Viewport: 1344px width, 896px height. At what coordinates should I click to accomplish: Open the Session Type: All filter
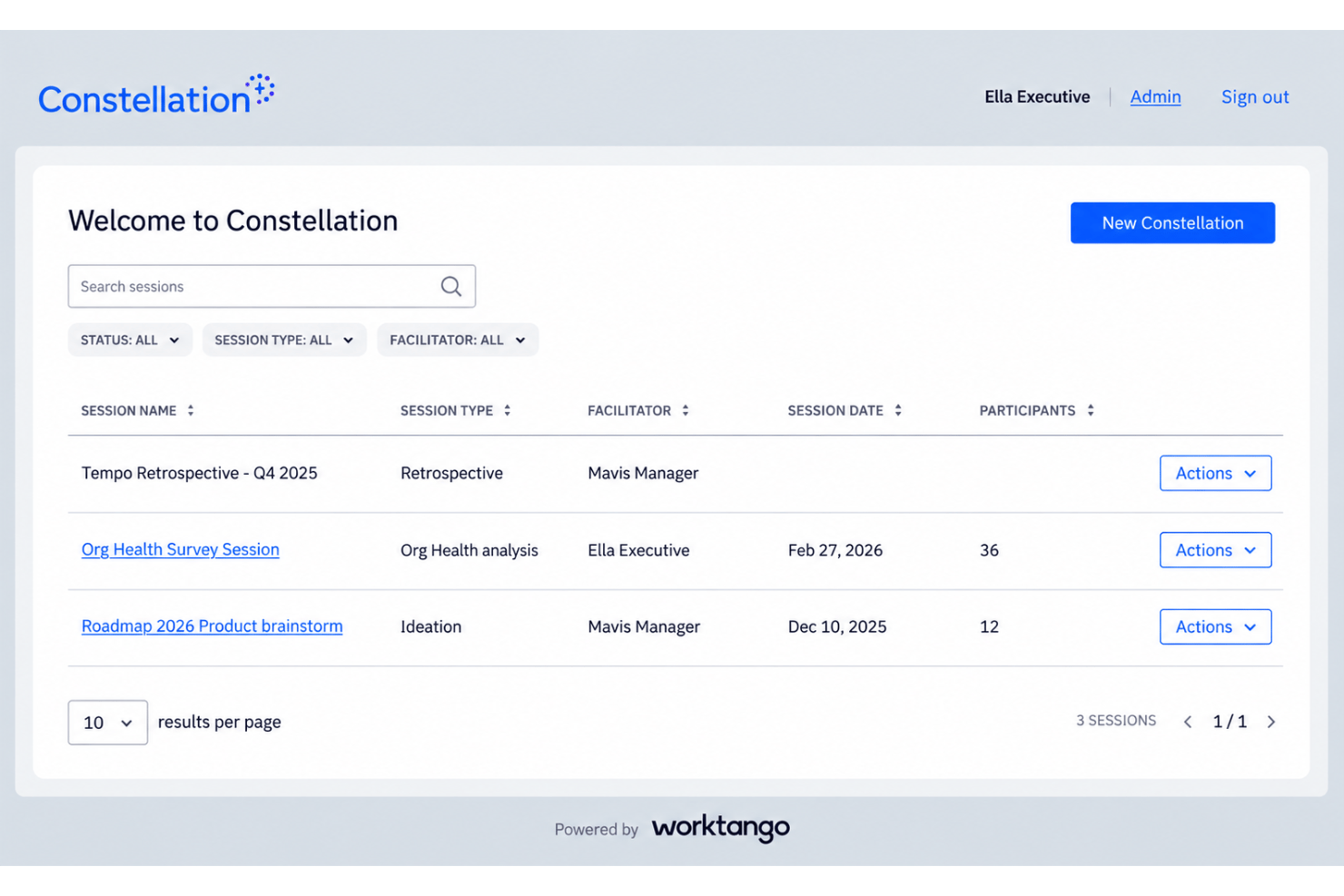pos(284,340)
